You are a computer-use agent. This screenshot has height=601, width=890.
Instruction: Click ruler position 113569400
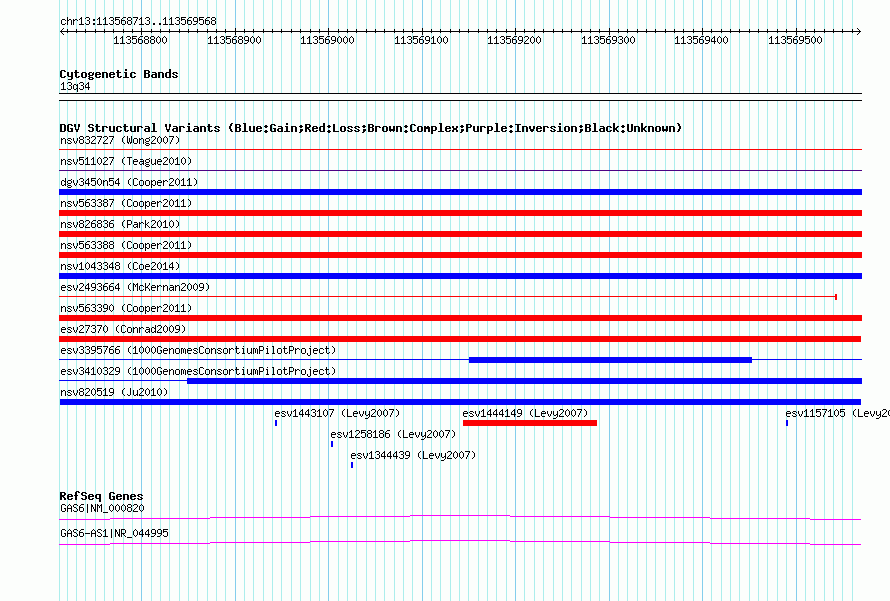pos(701,40)
